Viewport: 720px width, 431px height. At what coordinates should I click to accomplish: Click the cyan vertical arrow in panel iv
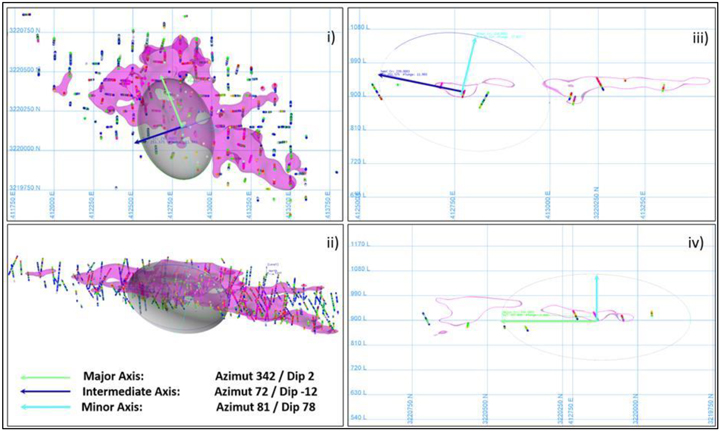tap(597, 296)
